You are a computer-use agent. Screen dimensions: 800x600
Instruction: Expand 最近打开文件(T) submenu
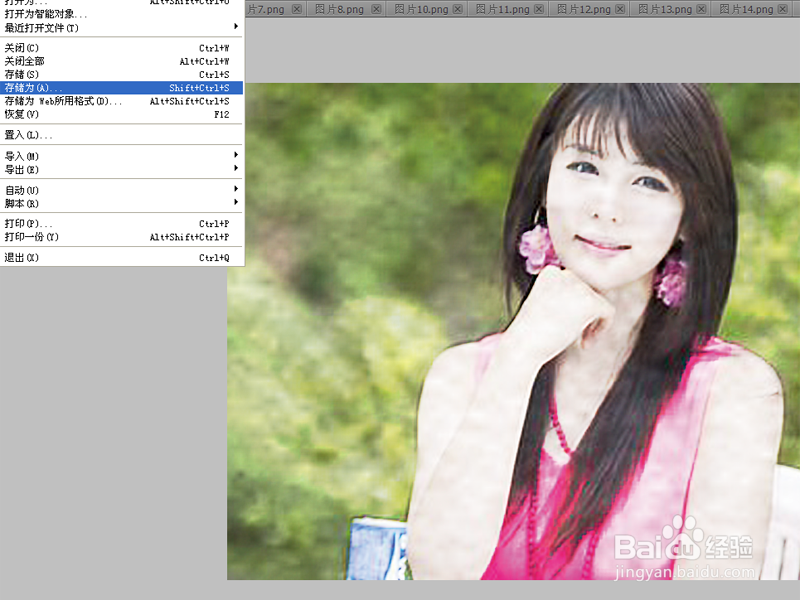coord(121,28)
